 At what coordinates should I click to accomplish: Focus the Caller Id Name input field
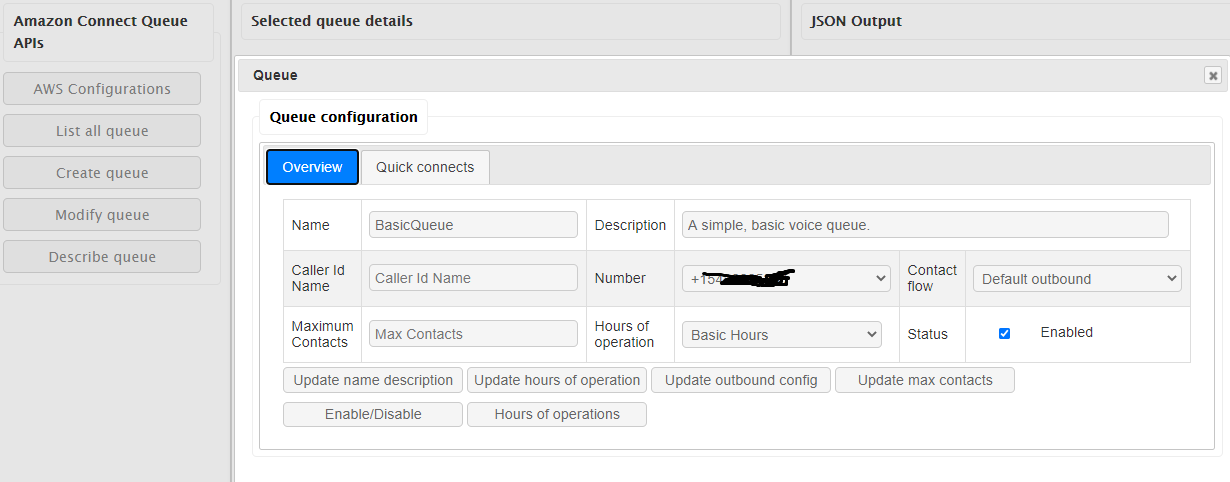tap(474, 278)
